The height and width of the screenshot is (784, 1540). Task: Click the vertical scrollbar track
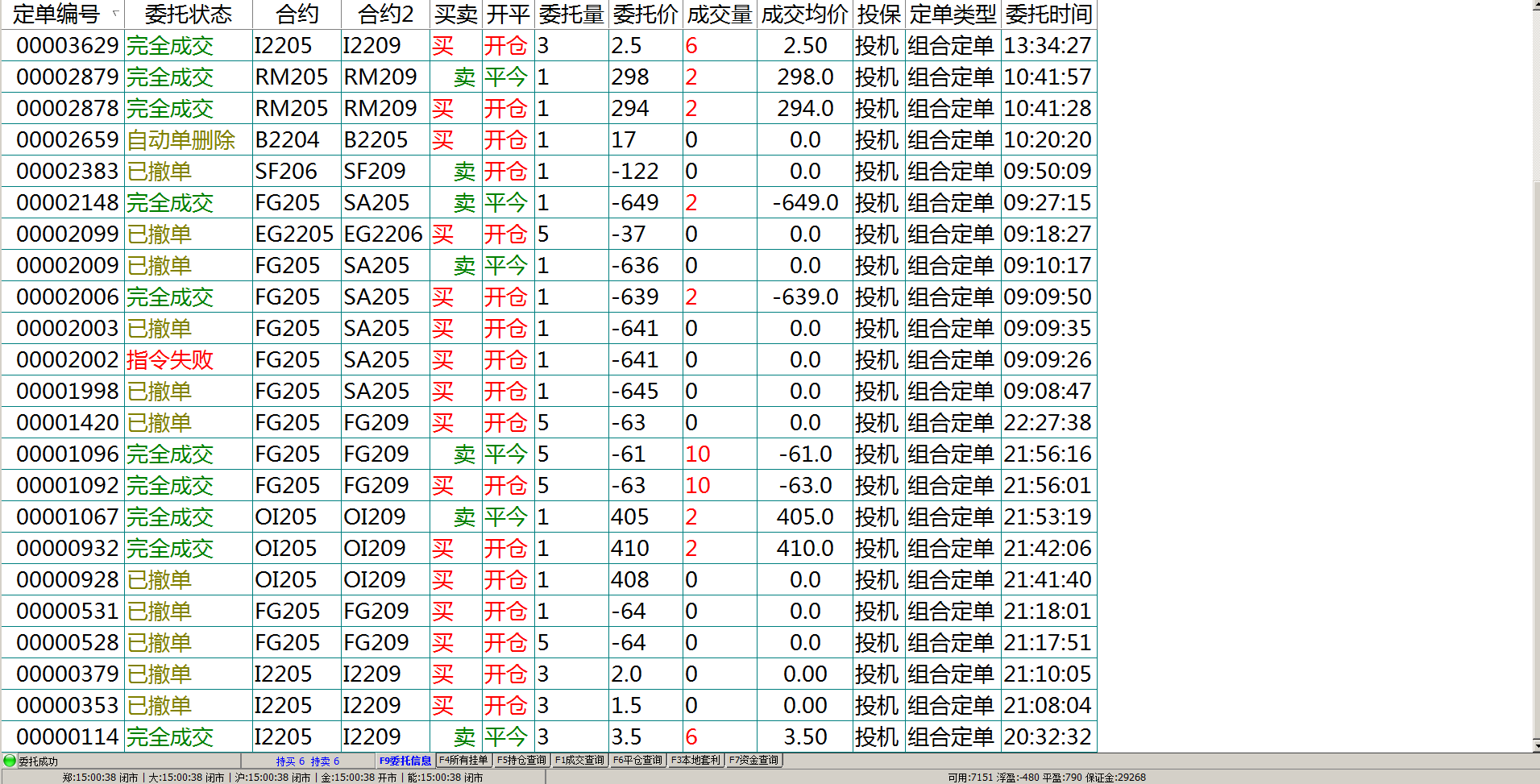click(1535, 375)
